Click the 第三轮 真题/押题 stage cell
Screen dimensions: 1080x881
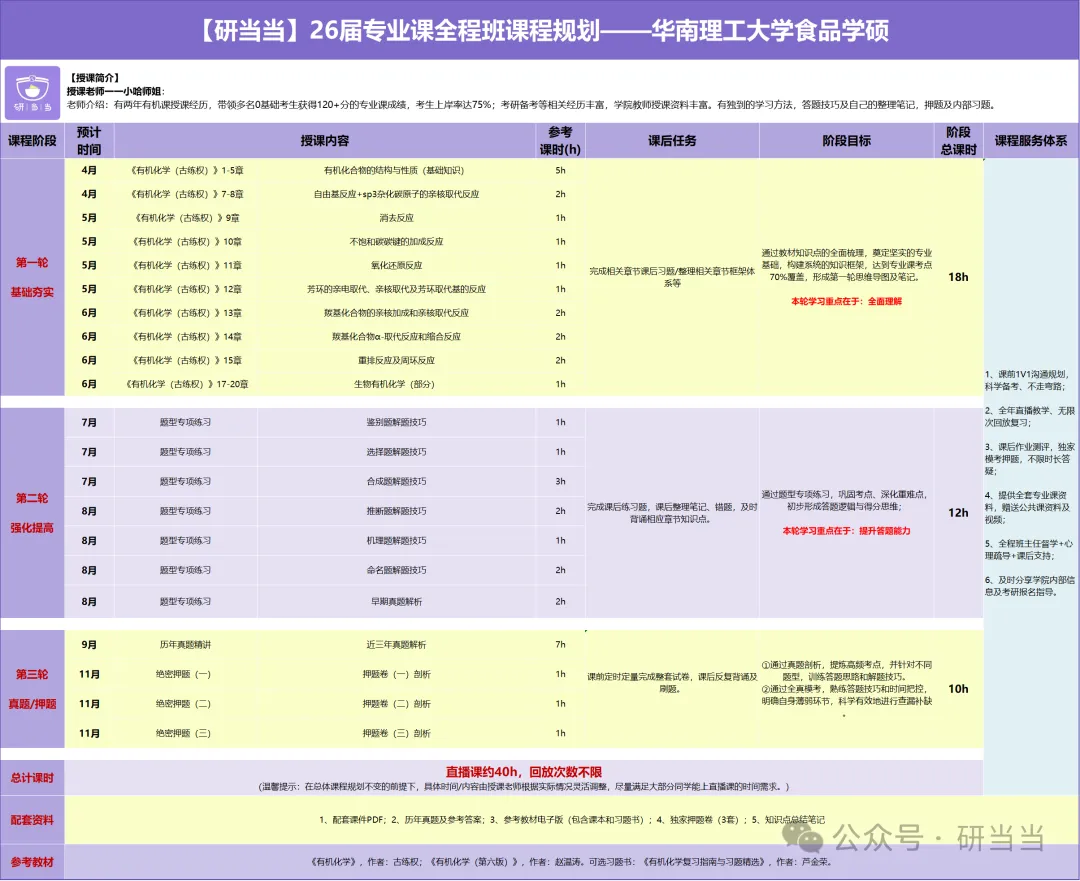click(32, 689)
